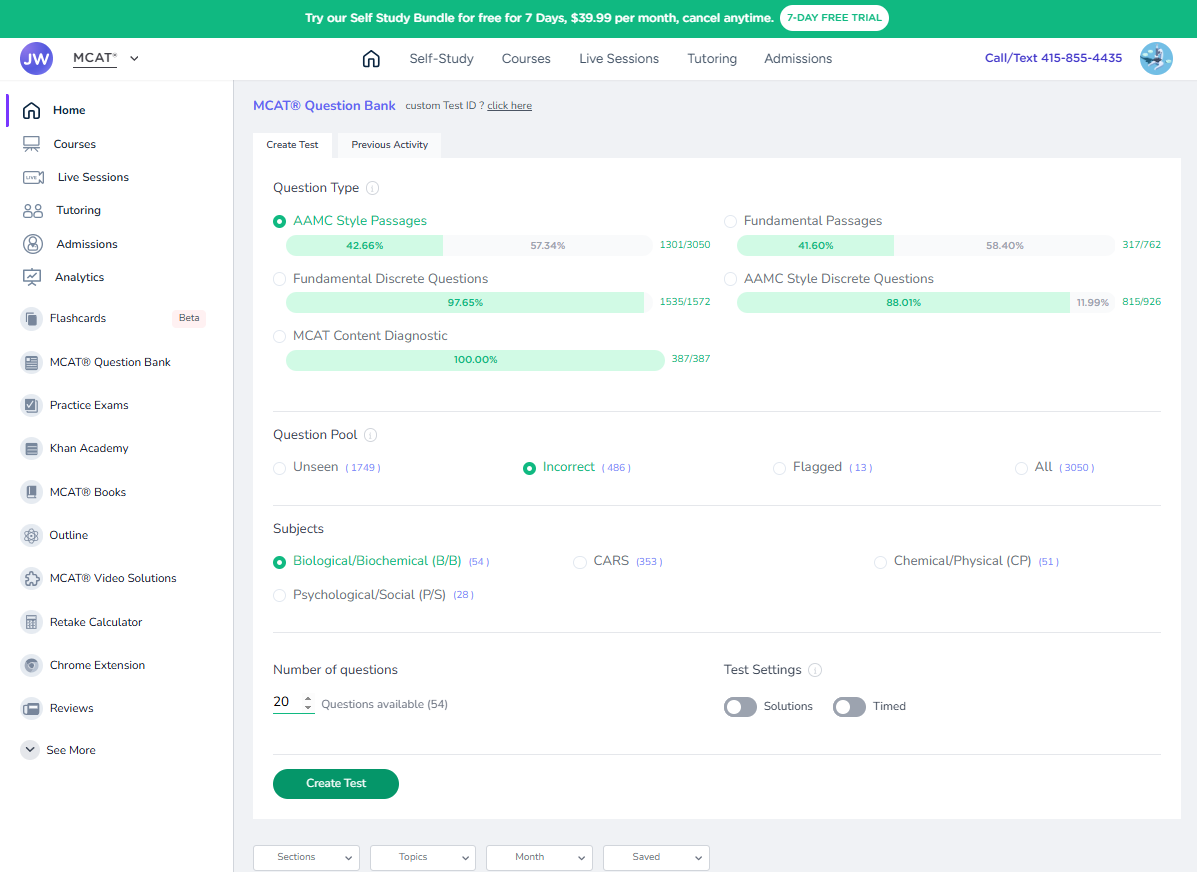Select AAMC Style Passages radio button
The image size is (1197, 872).
pyautogui.click(x=279, y=221)
